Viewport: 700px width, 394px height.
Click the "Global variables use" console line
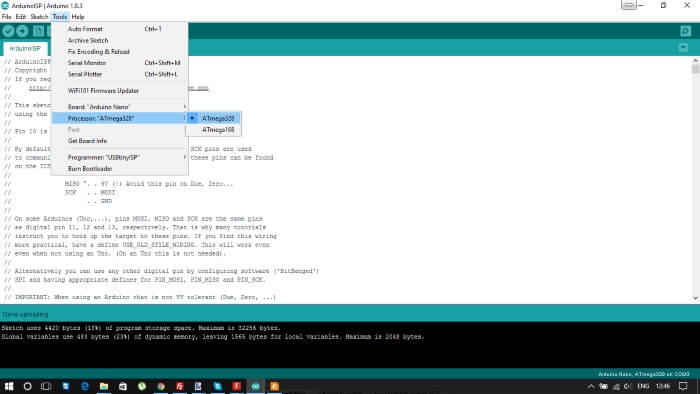213,336
